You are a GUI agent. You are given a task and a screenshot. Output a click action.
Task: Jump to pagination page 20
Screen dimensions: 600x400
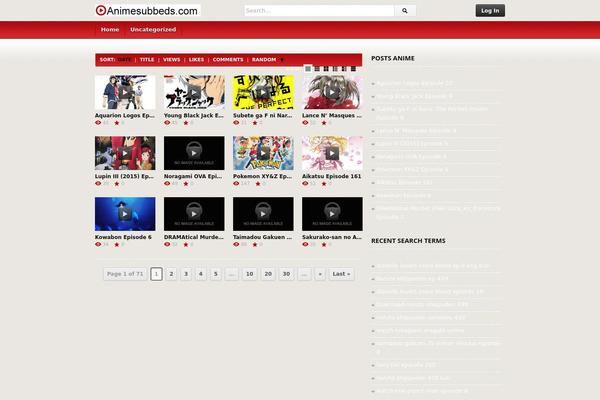[x=268, y=274]
